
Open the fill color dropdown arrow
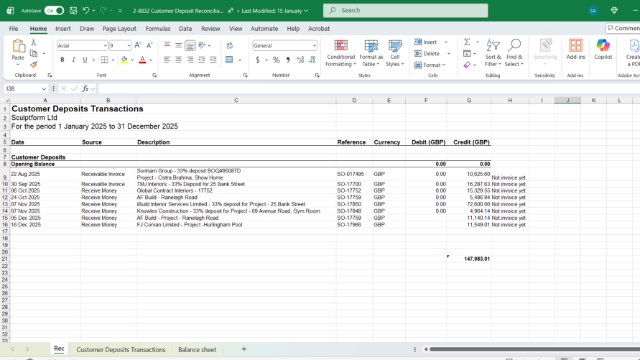click(132, 60)
